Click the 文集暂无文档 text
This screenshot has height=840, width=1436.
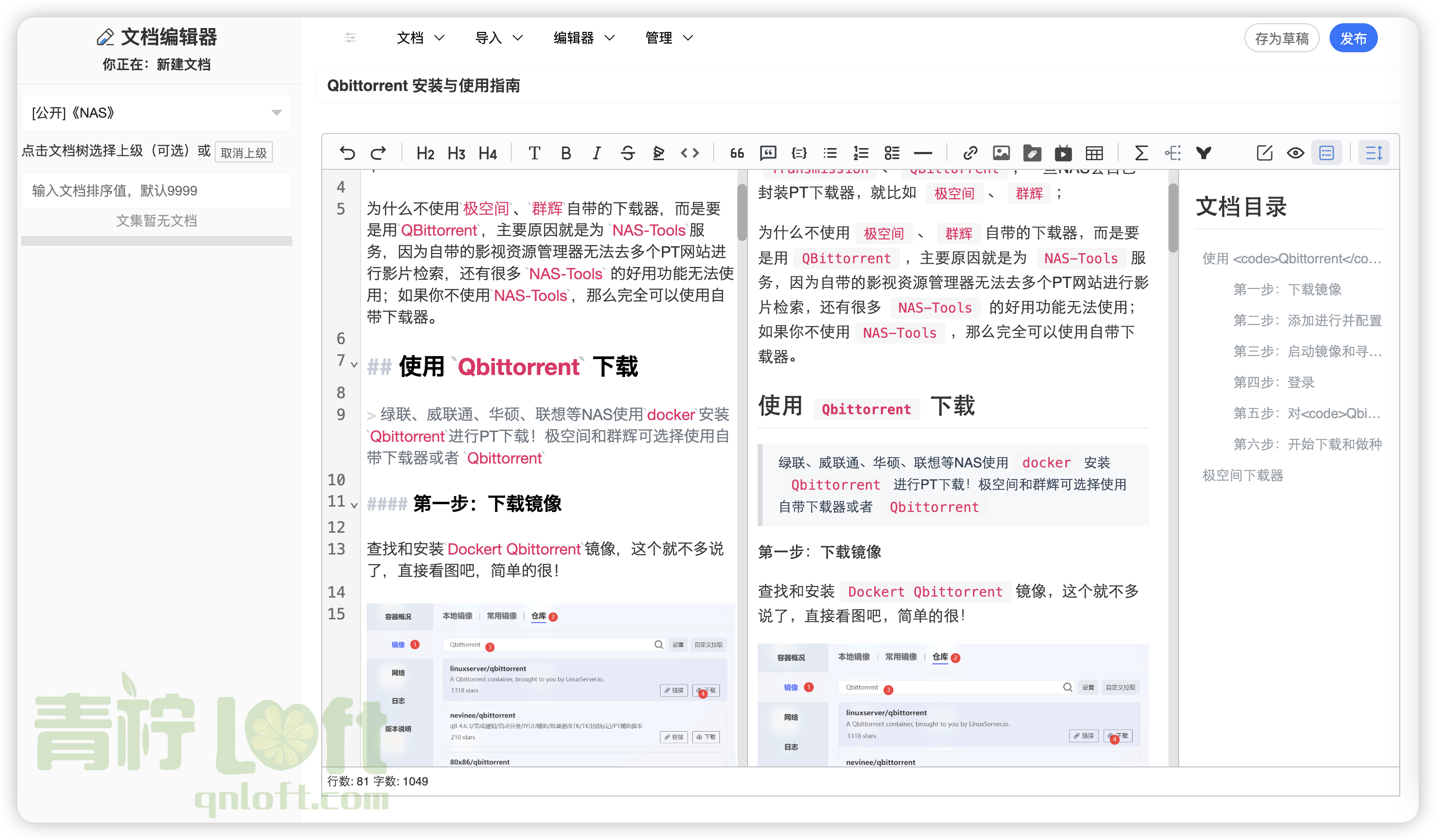coord(157,221)
